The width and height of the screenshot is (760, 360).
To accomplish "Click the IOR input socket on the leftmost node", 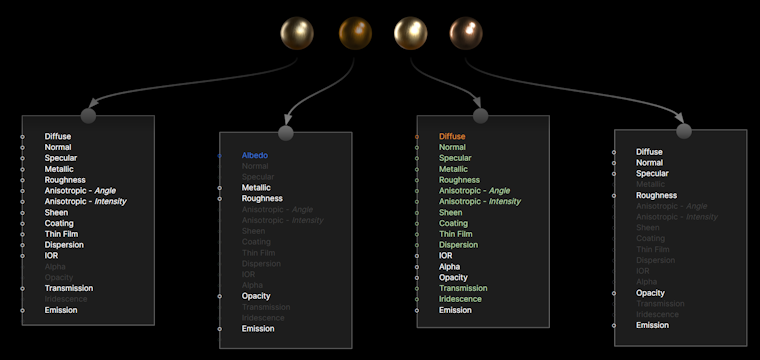I will click(22, 255).
